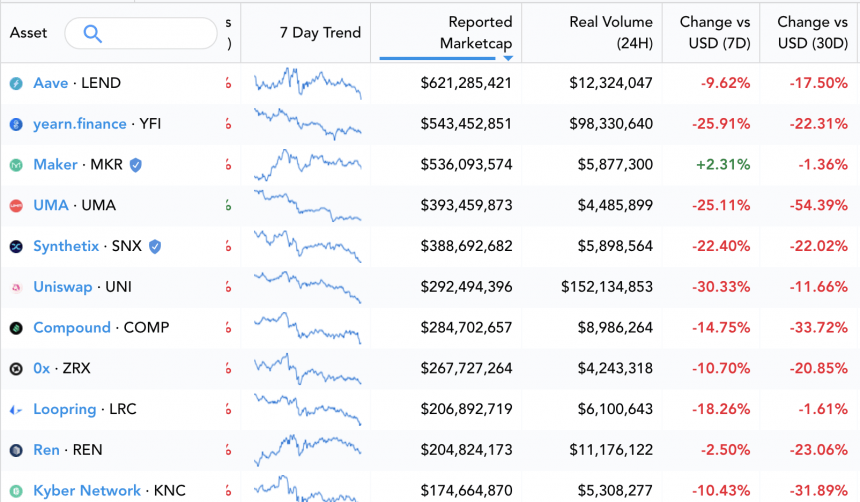Click the magnifier icon in asset search
The height and width of the screenshot is (502, 860).
click(x=92, y=34)
